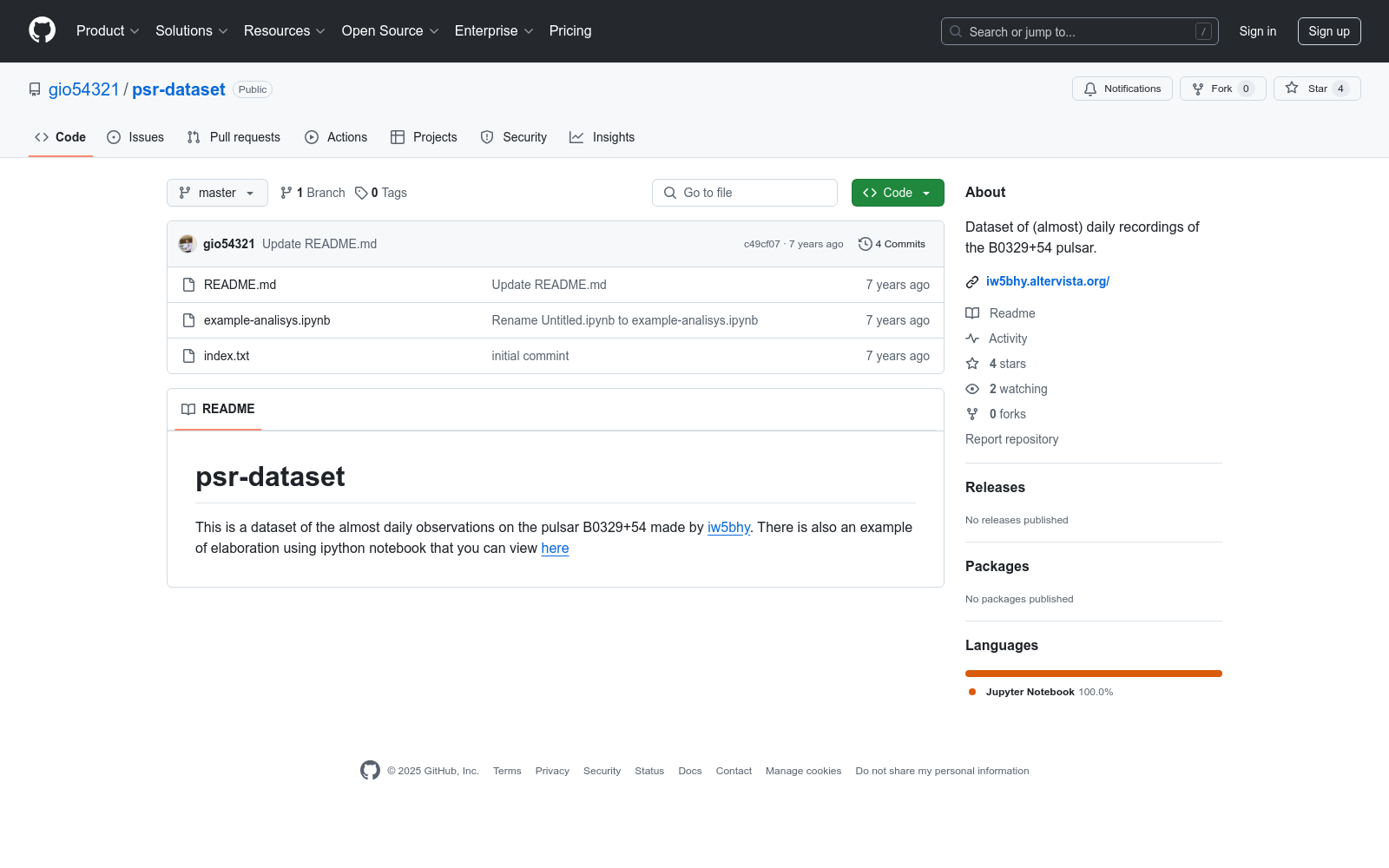The width and height of the screenshot is (1389, 868).
Task: Open the README.md file
Action: 240,285
